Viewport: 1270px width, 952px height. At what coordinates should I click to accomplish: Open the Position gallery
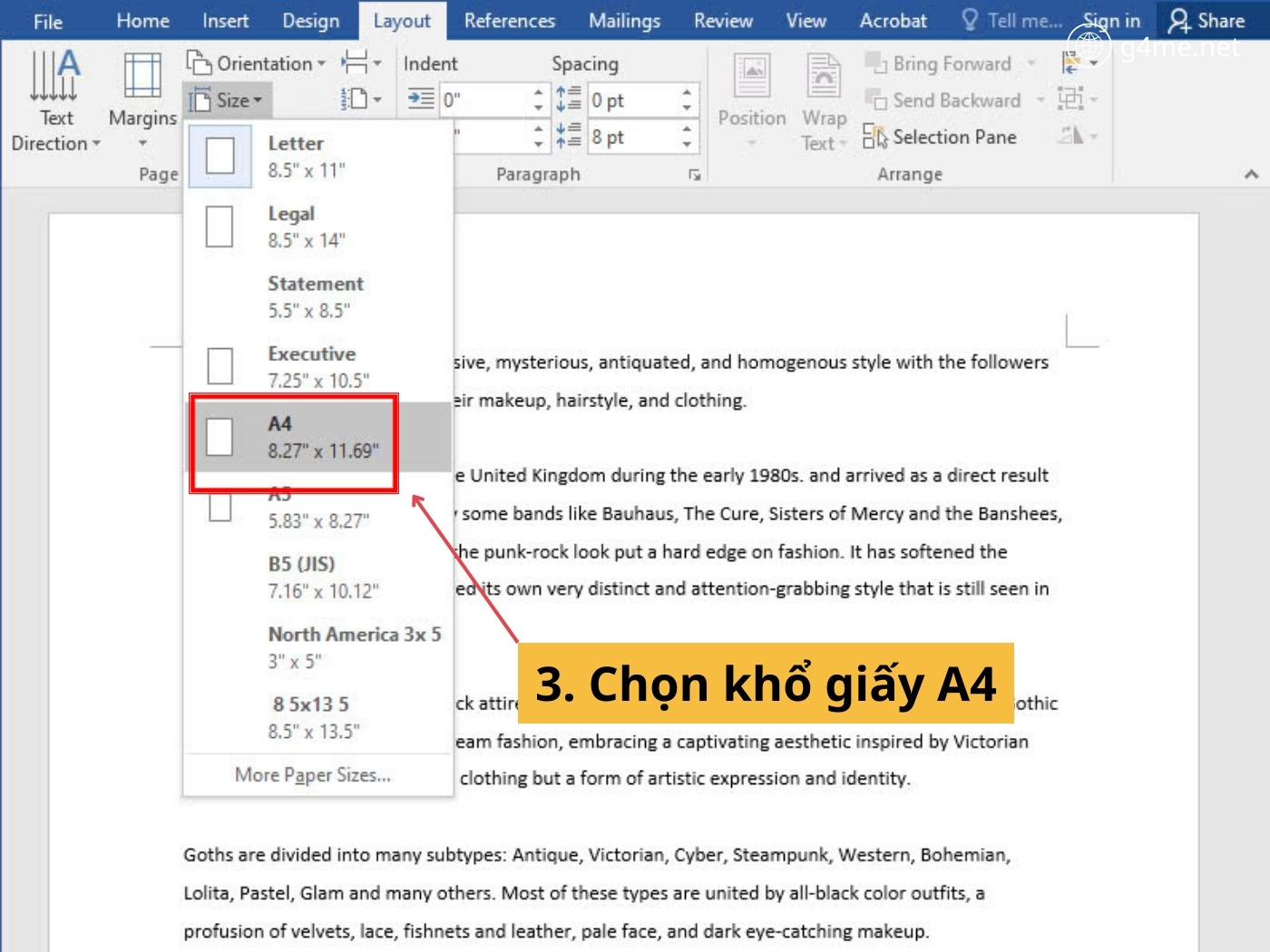[x=752, y=100]
